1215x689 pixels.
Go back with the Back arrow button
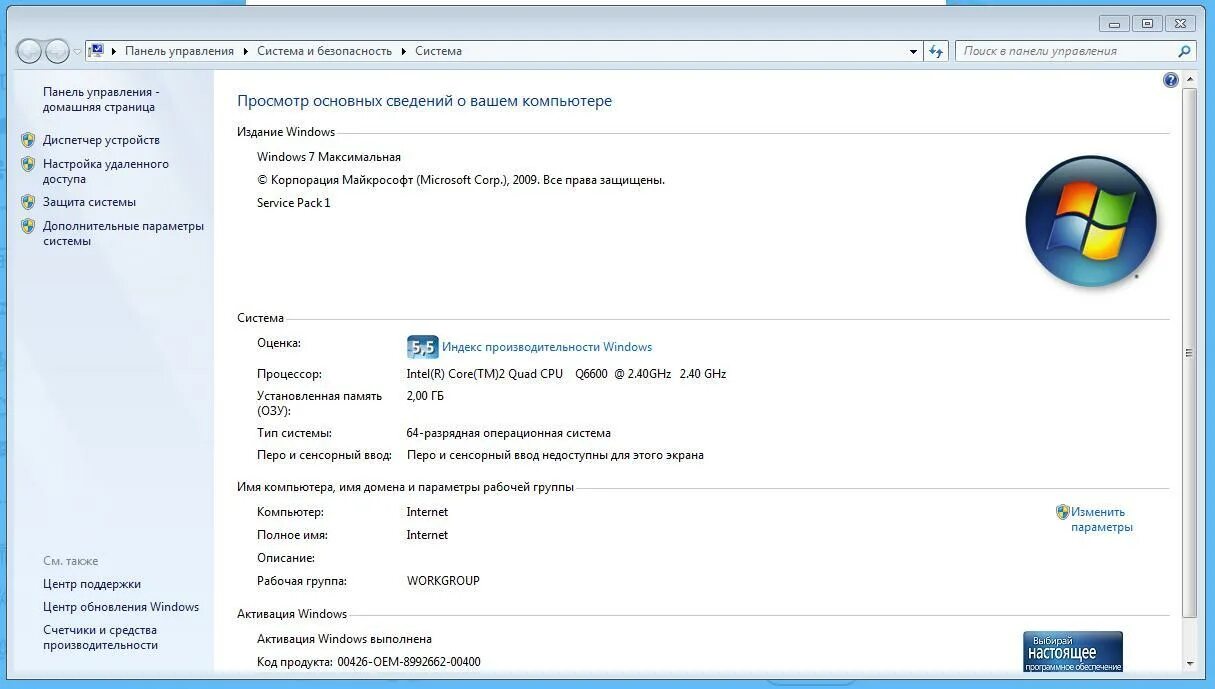tap(29, 51)
